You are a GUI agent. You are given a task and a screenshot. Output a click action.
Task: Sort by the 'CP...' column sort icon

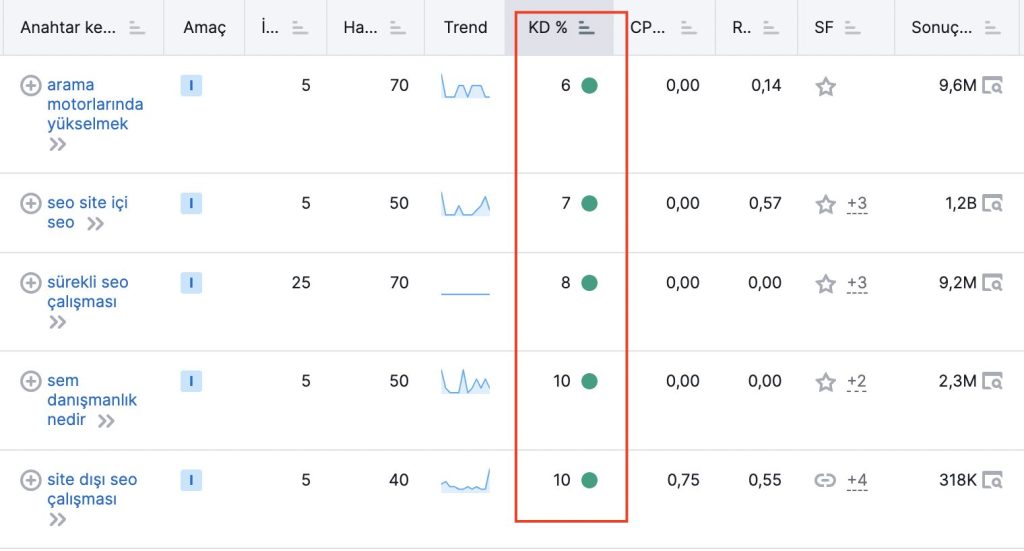688,28
